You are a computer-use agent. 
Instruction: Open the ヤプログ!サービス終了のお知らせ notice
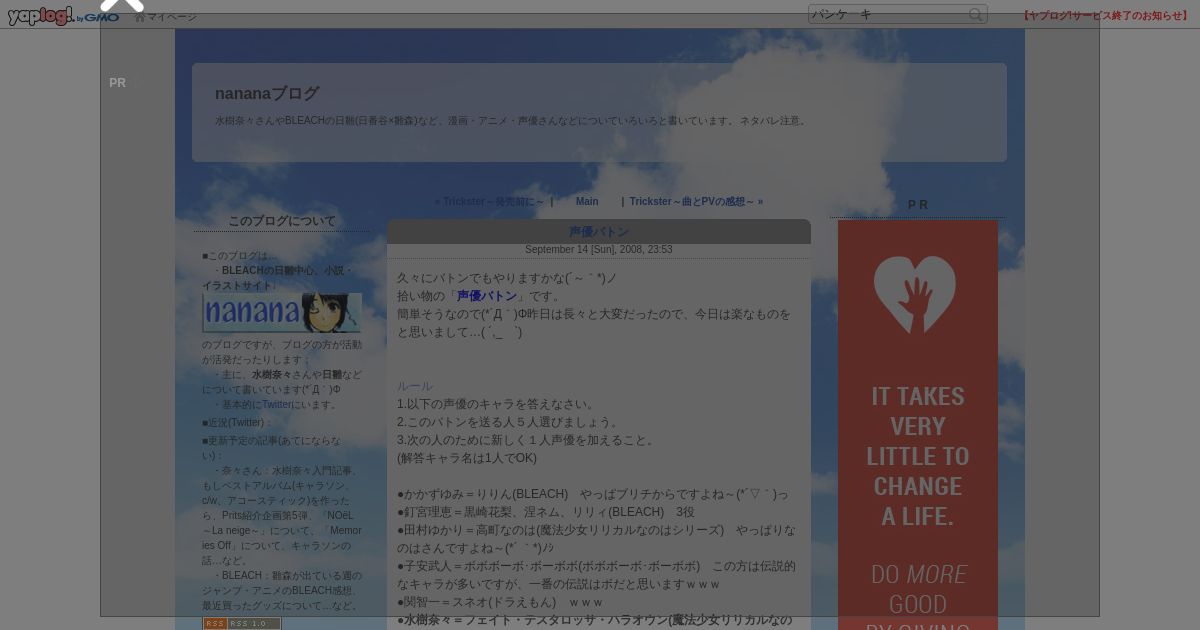coord(1106,16)
